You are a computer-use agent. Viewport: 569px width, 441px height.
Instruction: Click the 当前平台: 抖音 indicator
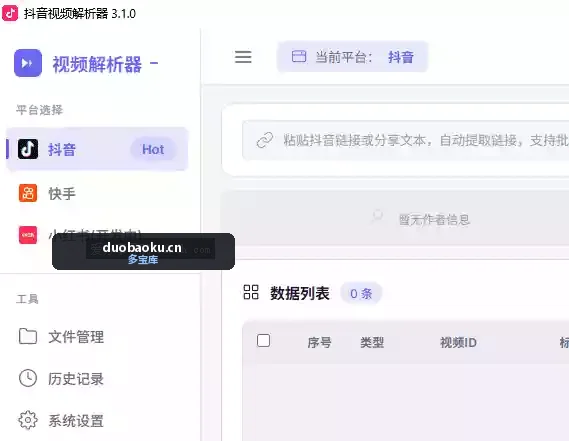point(352,57)
